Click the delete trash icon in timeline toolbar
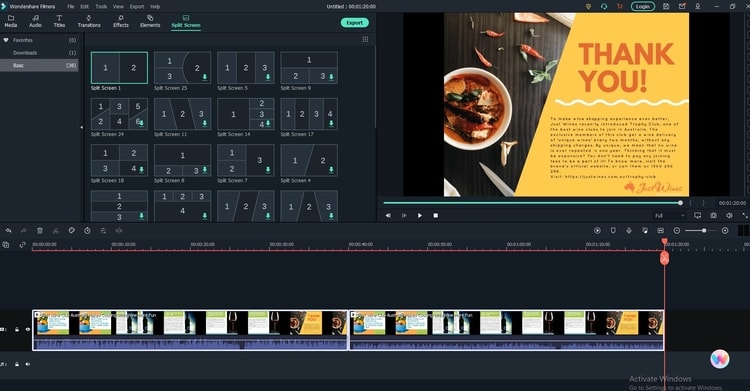Image resolution: width=750 pixels, height=391 pixels. [x=40, y=231]
